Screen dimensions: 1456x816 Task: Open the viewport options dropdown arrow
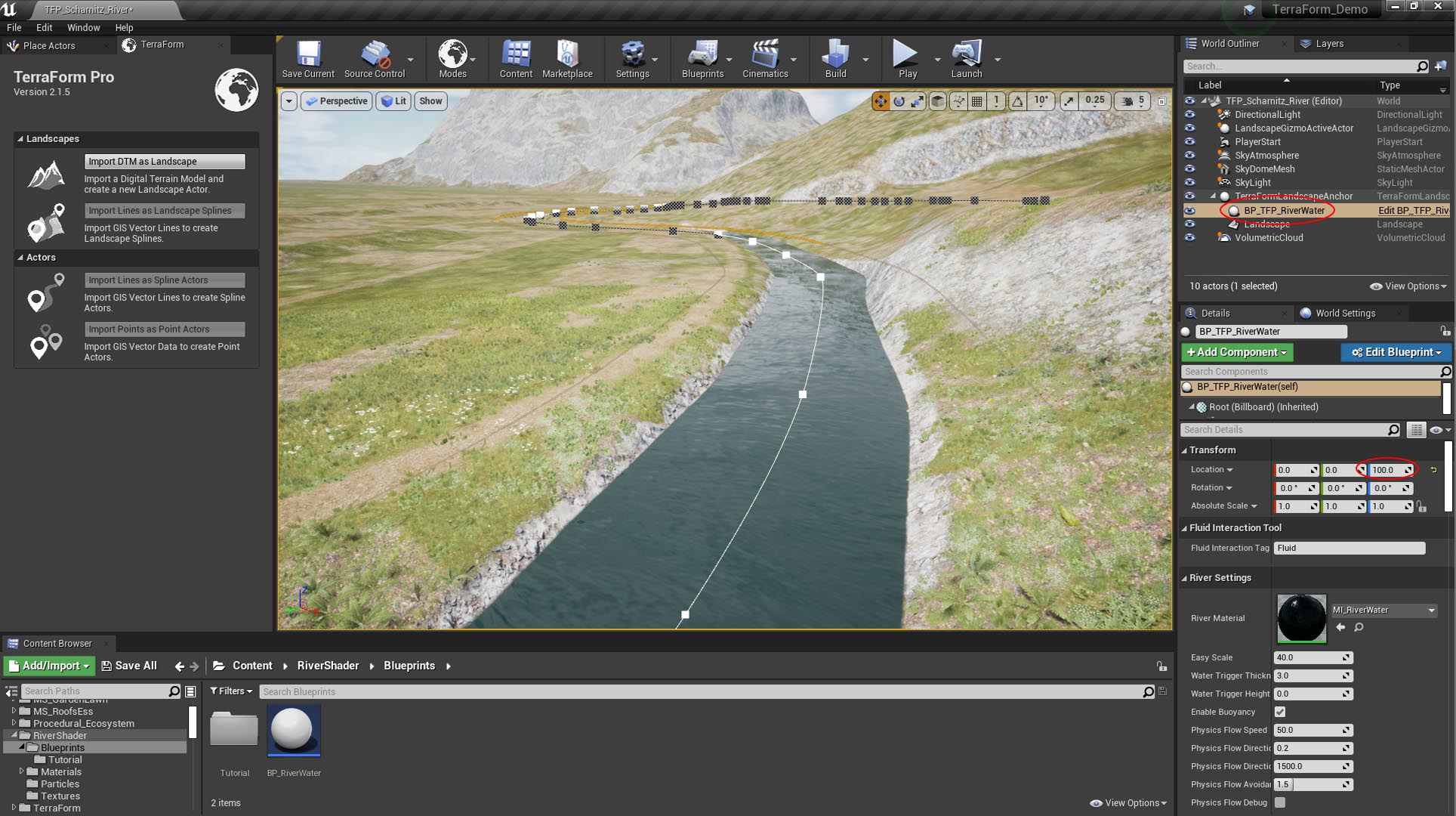coord(288,101)
